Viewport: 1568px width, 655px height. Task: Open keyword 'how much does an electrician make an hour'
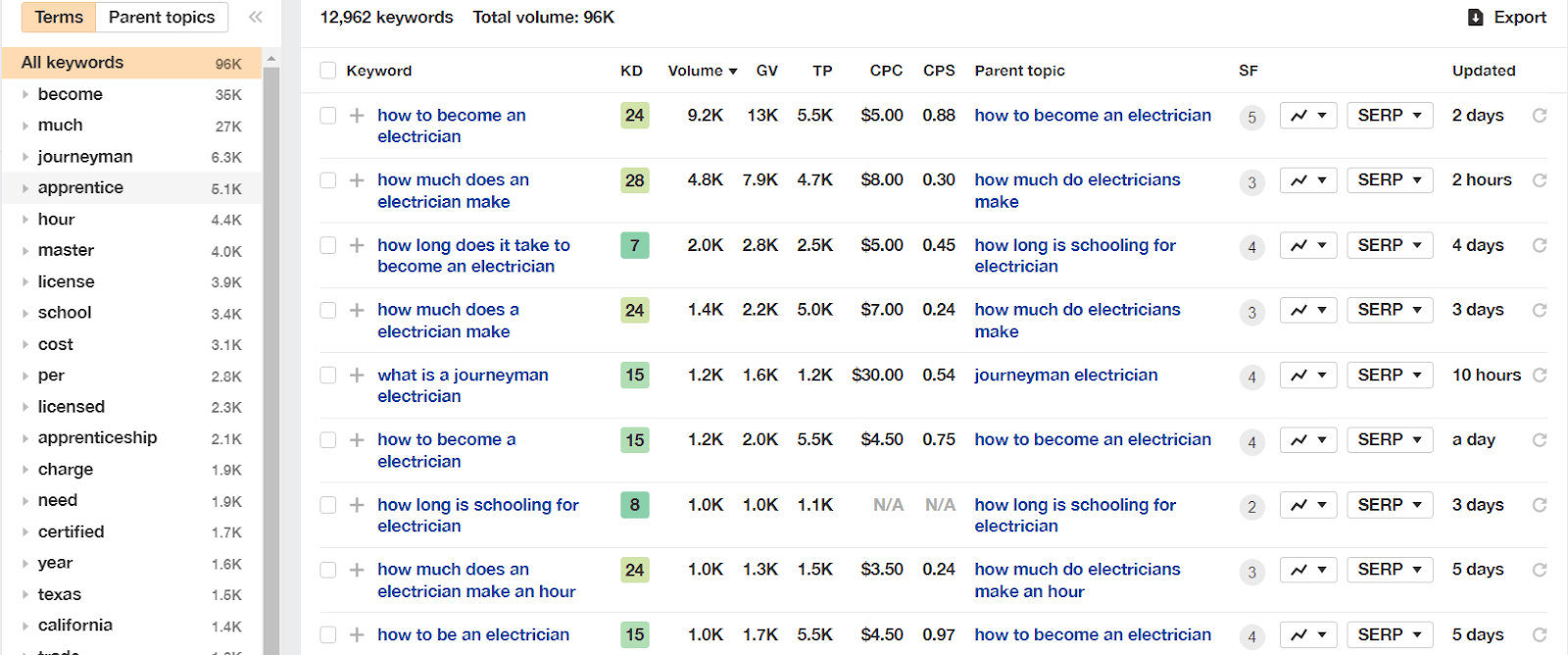coord(476,580)
